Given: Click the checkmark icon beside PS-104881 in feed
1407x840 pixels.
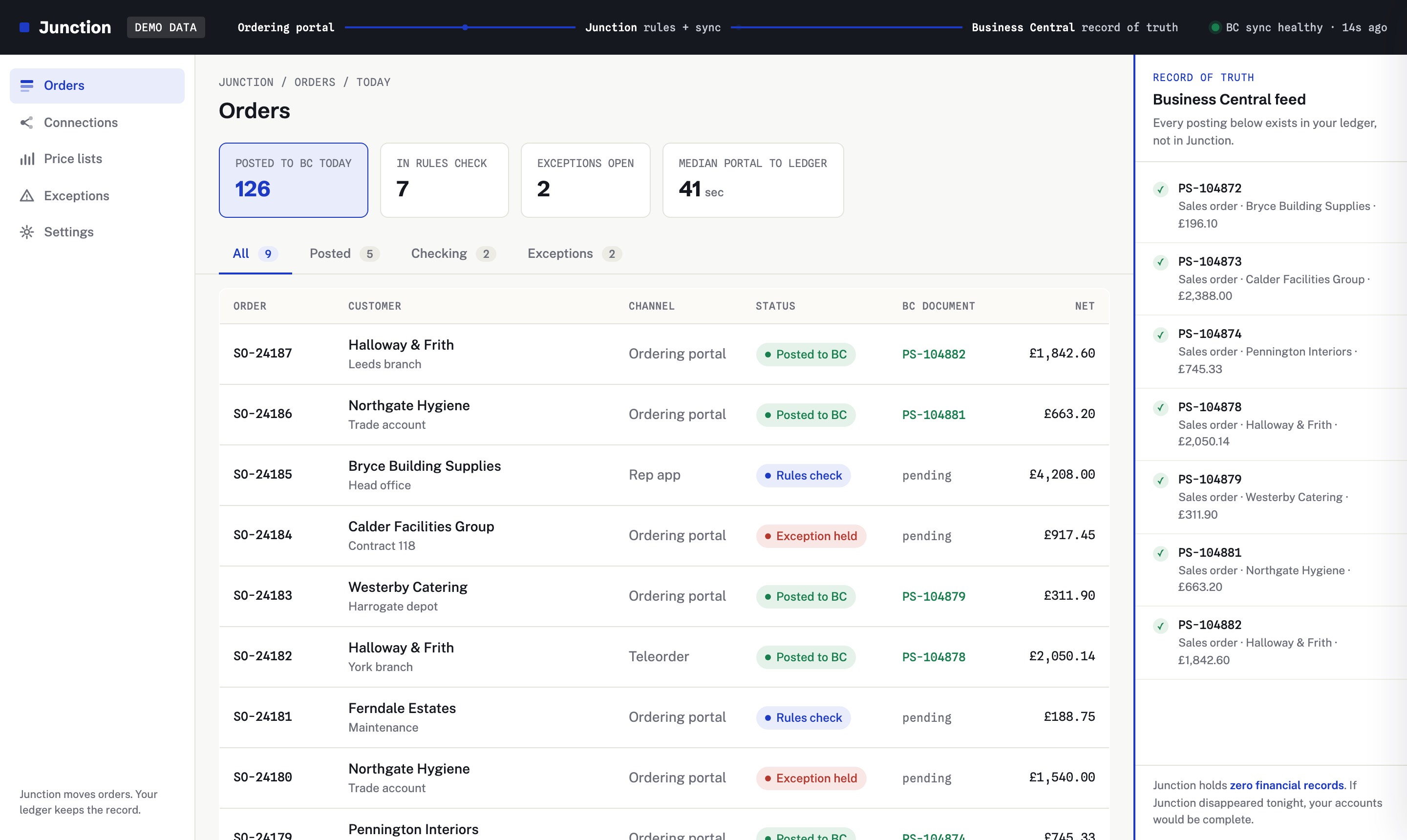Looking at the screenshot, I should click(x=1160, y=553).
